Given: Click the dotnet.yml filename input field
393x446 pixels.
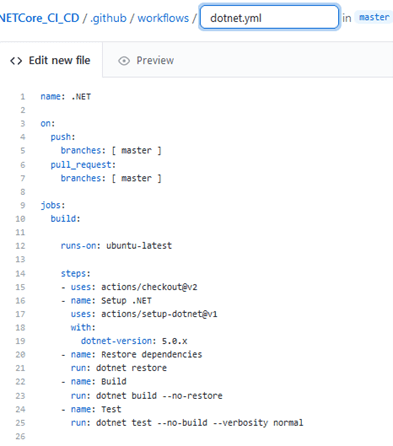Looking at the screenshot, I should [x=269, y=18].
